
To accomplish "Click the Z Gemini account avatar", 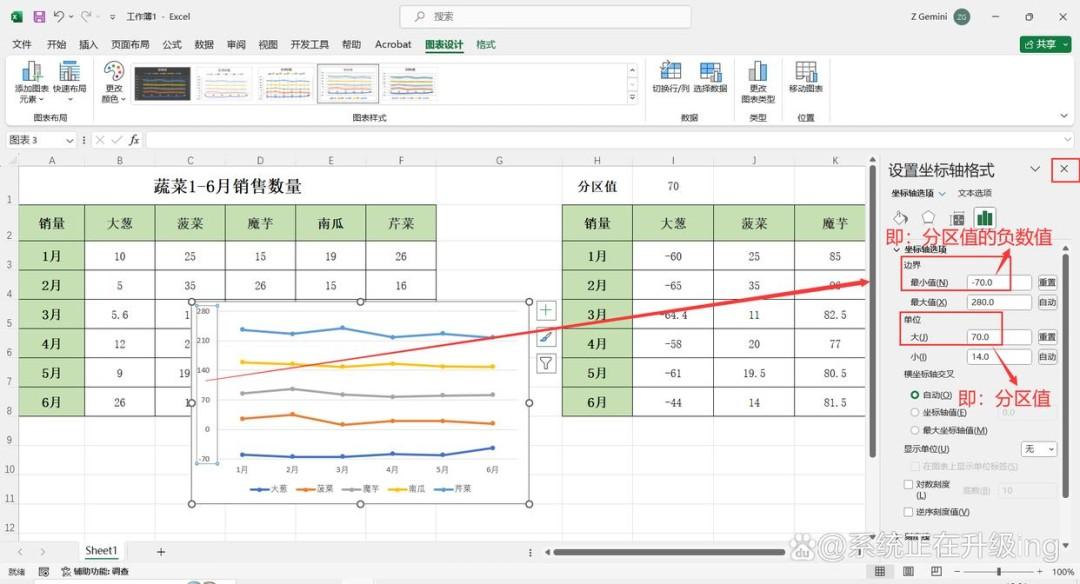I will [962, 17].
